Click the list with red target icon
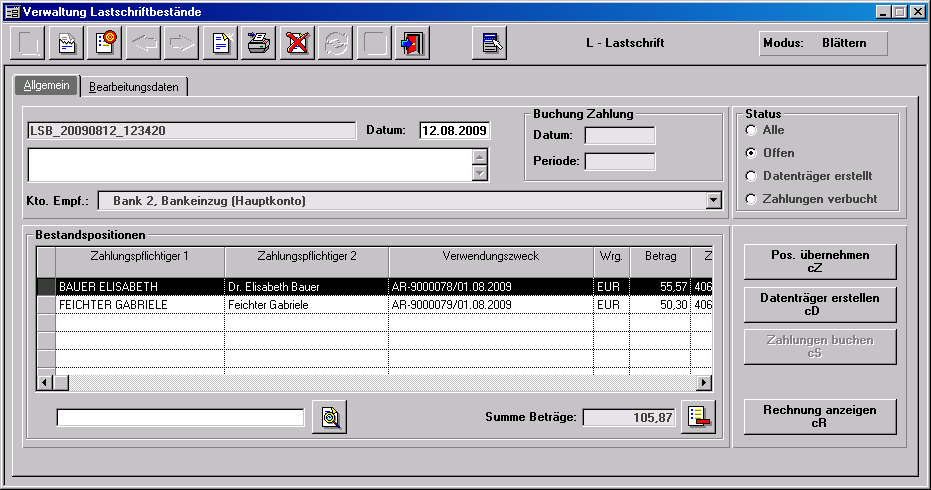931x490 pixels. 103,44
